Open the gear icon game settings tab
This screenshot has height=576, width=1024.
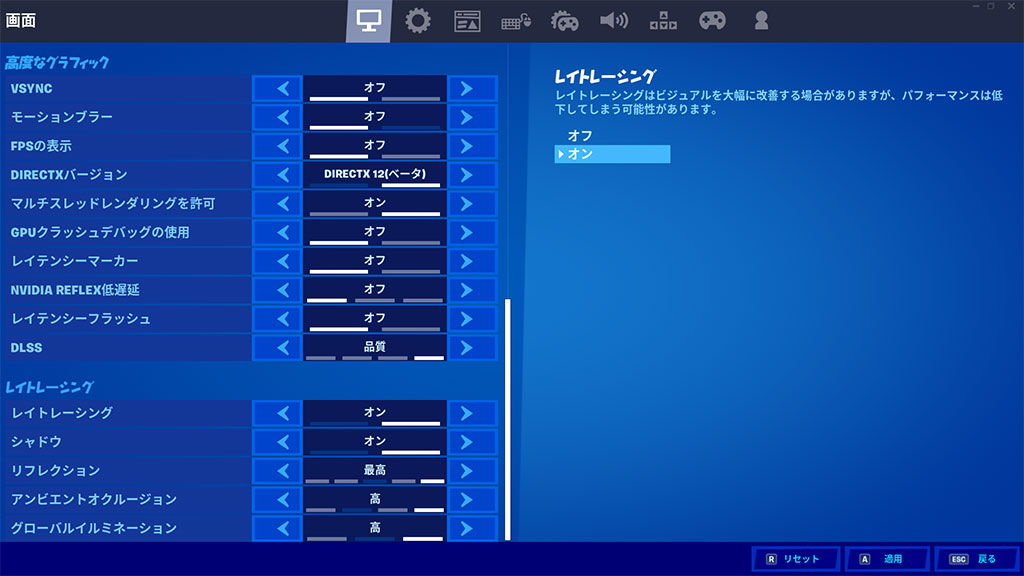point(418,21)
